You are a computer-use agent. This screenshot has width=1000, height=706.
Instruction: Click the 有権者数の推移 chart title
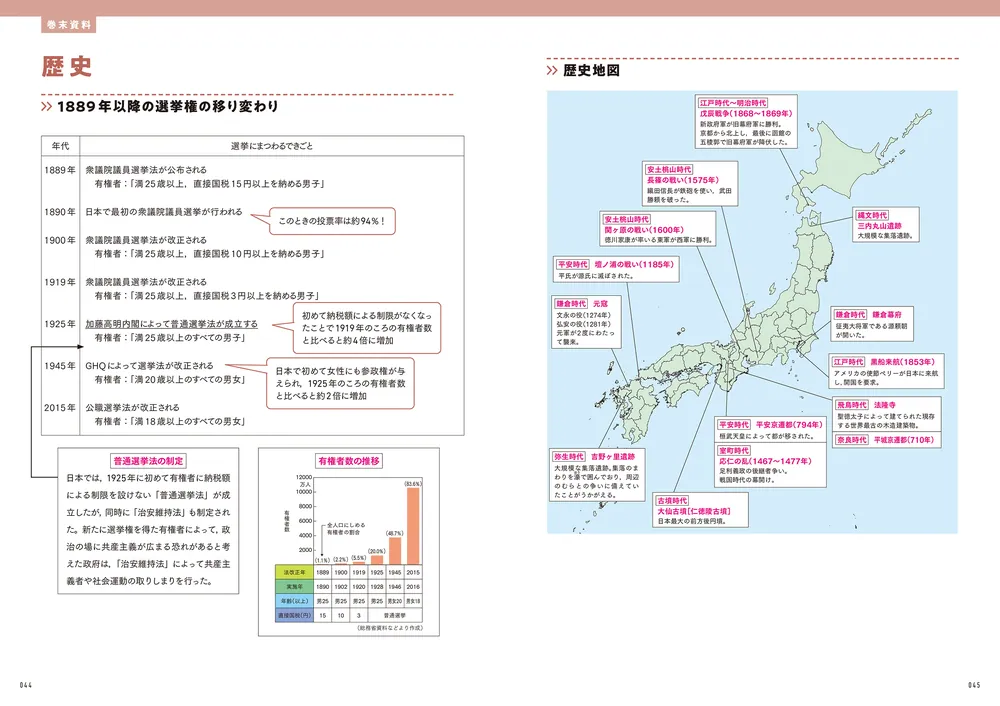349,461
